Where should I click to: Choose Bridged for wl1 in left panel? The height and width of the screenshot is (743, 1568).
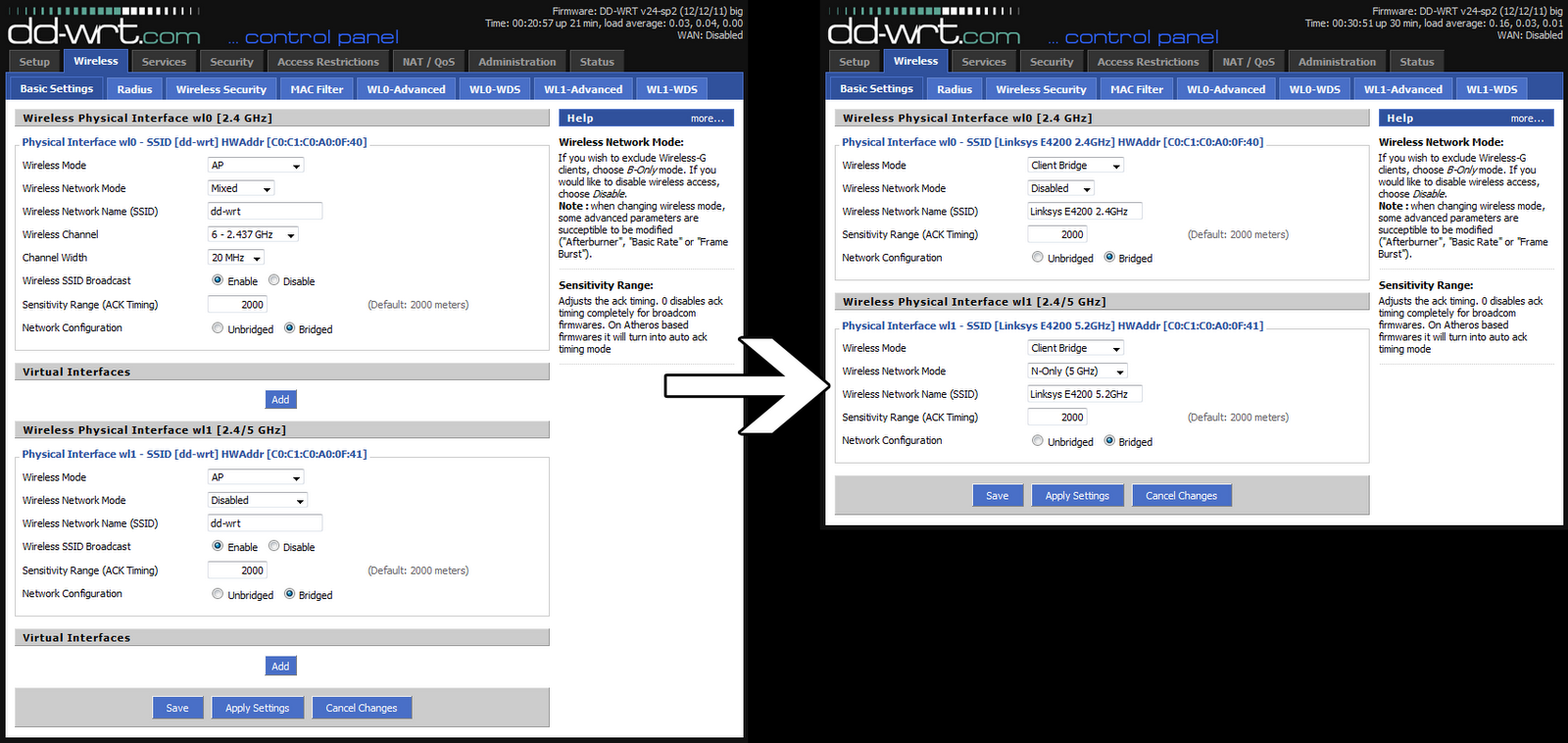289,594
